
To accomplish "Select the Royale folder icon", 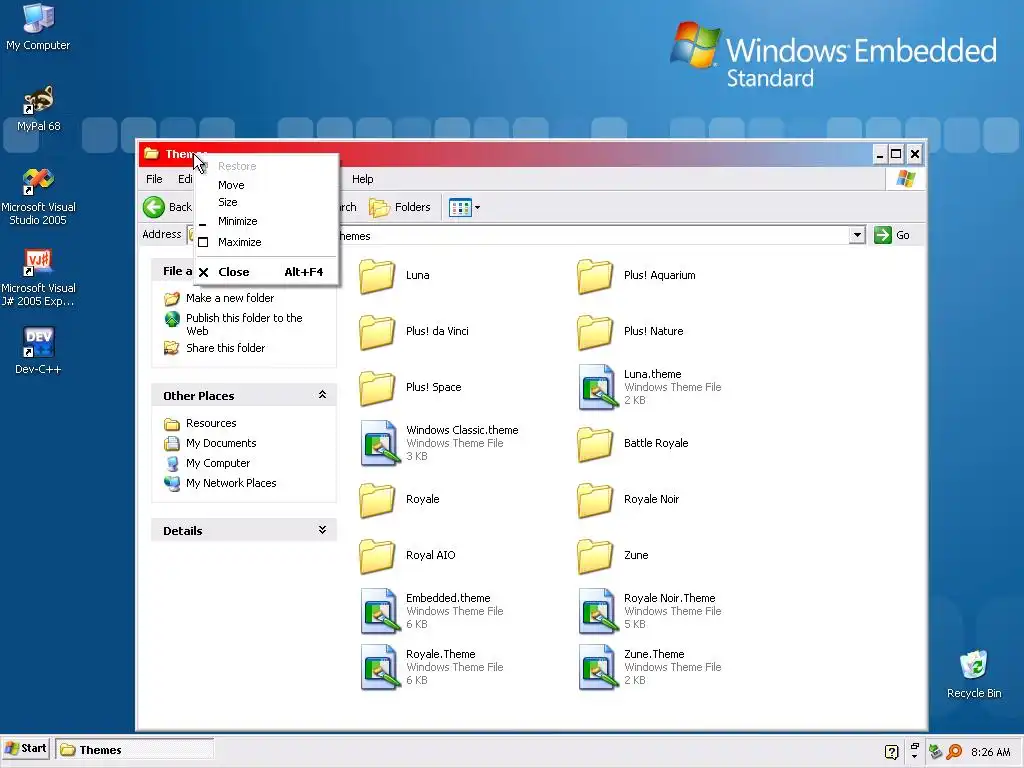I will click(377, 500).
